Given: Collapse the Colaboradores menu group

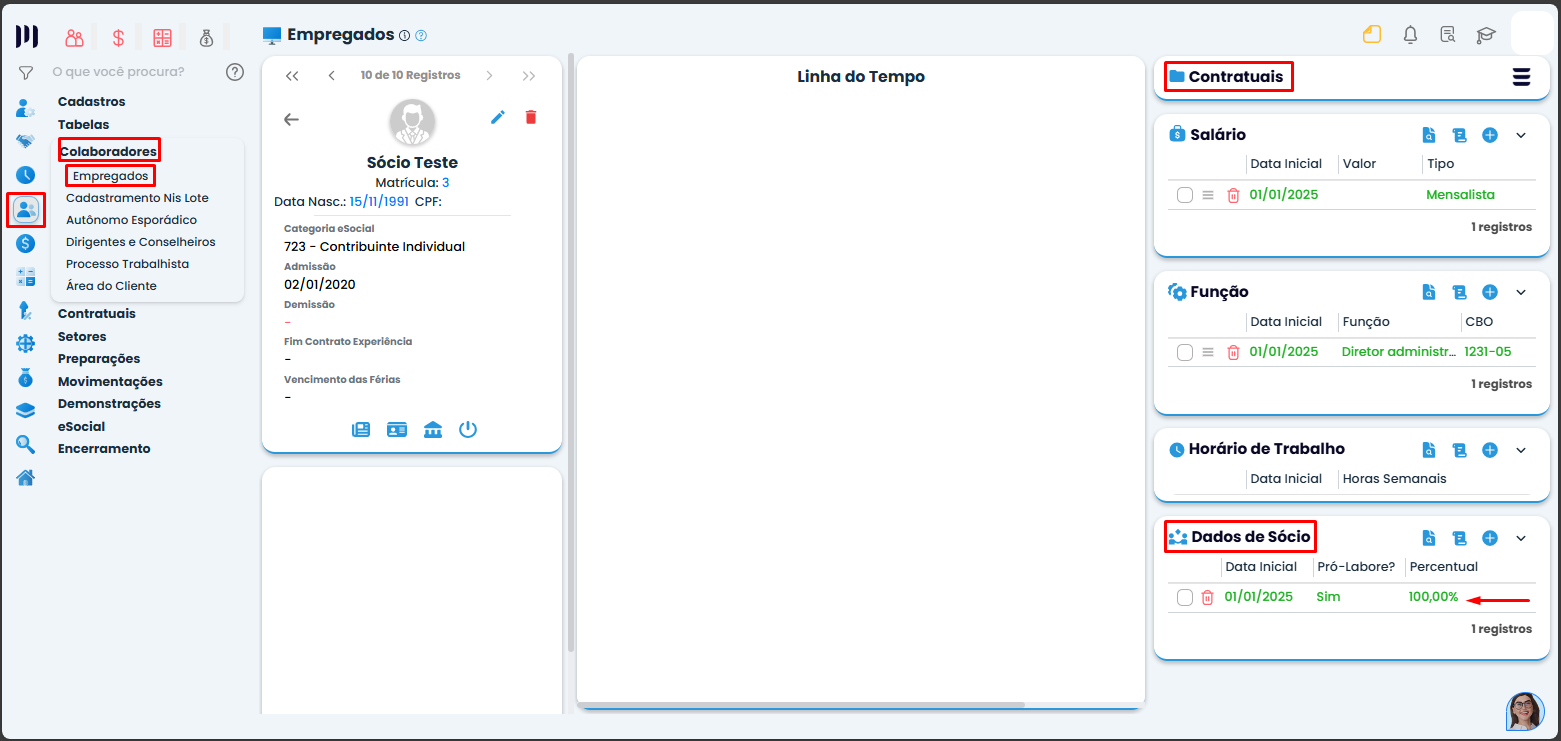Looking at the screenshot, I should tap(108, 151).
